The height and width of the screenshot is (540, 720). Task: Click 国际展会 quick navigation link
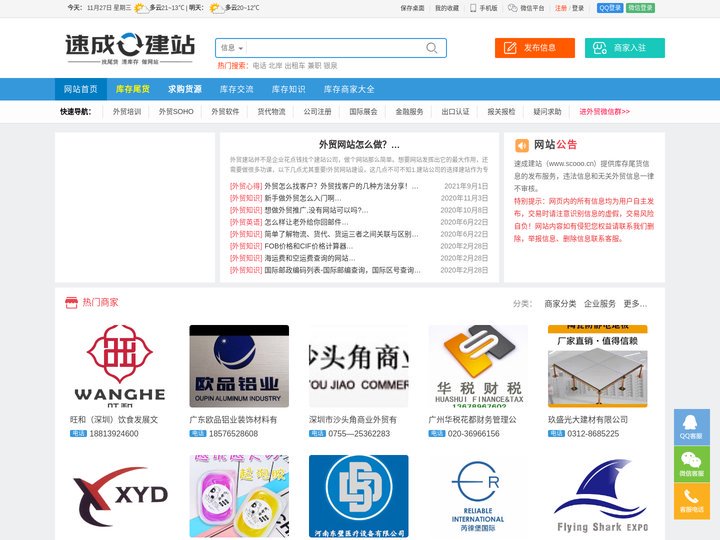point(363,112)
